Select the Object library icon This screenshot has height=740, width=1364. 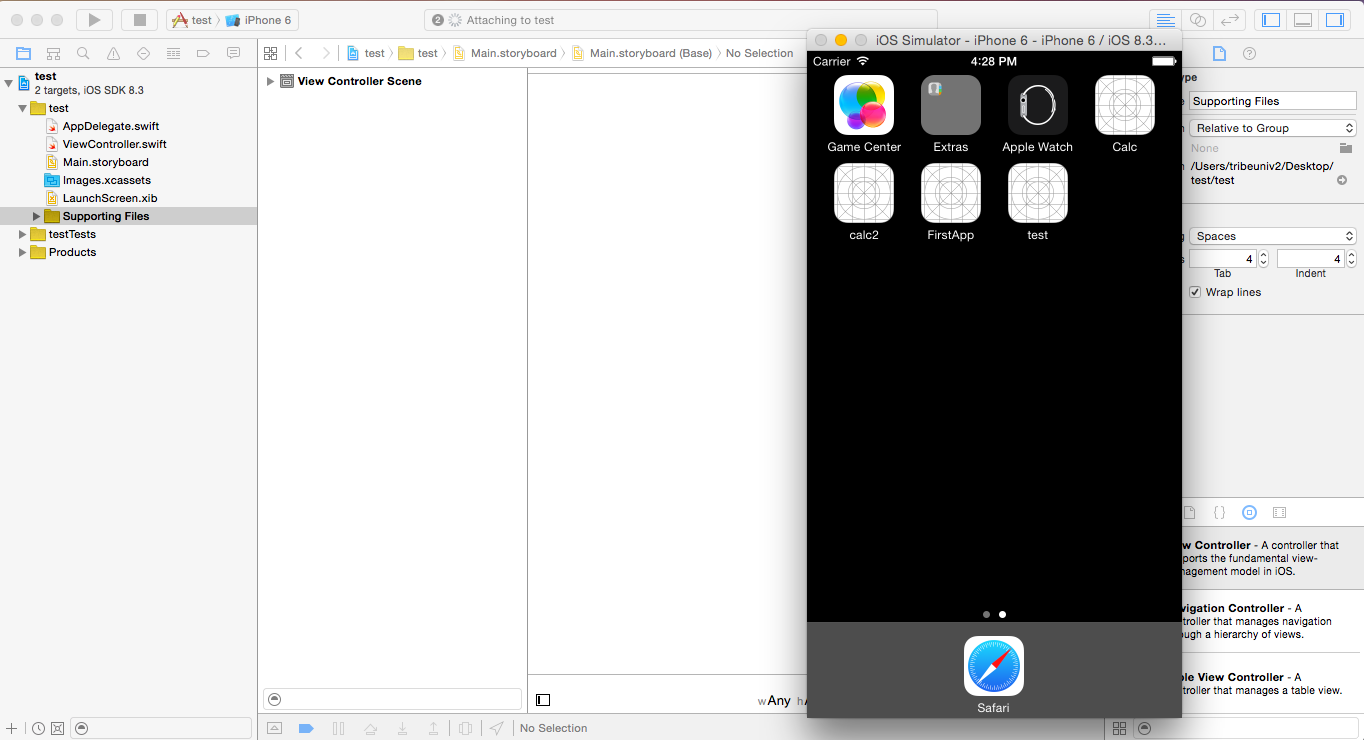click(1249, 512)
